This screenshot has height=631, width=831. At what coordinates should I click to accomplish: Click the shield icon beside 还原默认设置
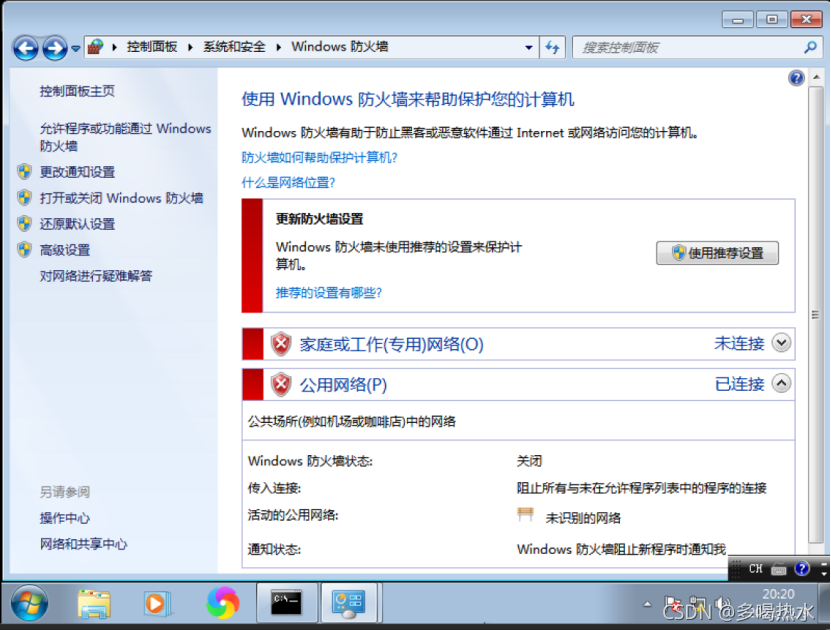pos(24,224)
